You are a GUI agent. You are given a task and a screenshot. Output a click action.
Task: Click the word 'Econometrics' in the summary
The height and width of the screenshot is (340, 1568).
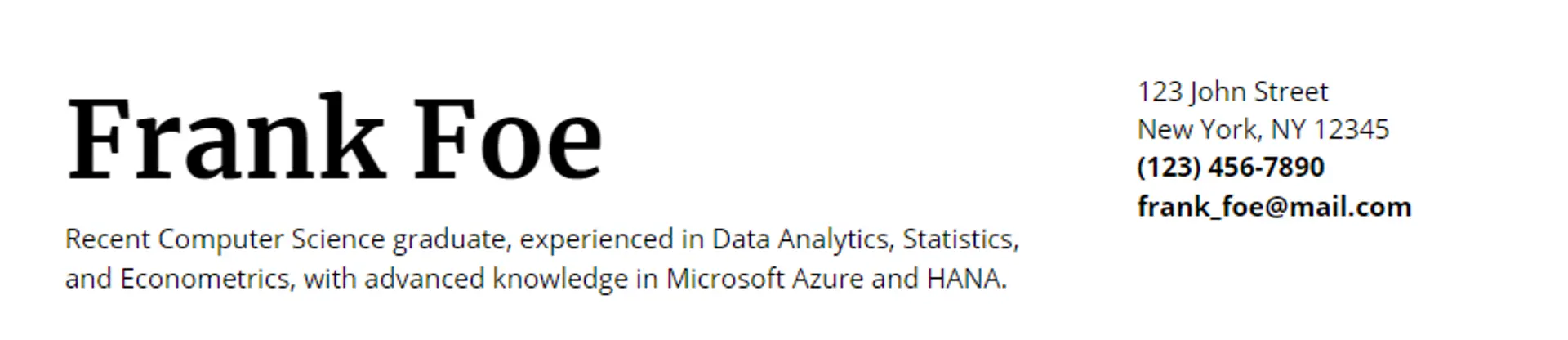pos(204,279)
